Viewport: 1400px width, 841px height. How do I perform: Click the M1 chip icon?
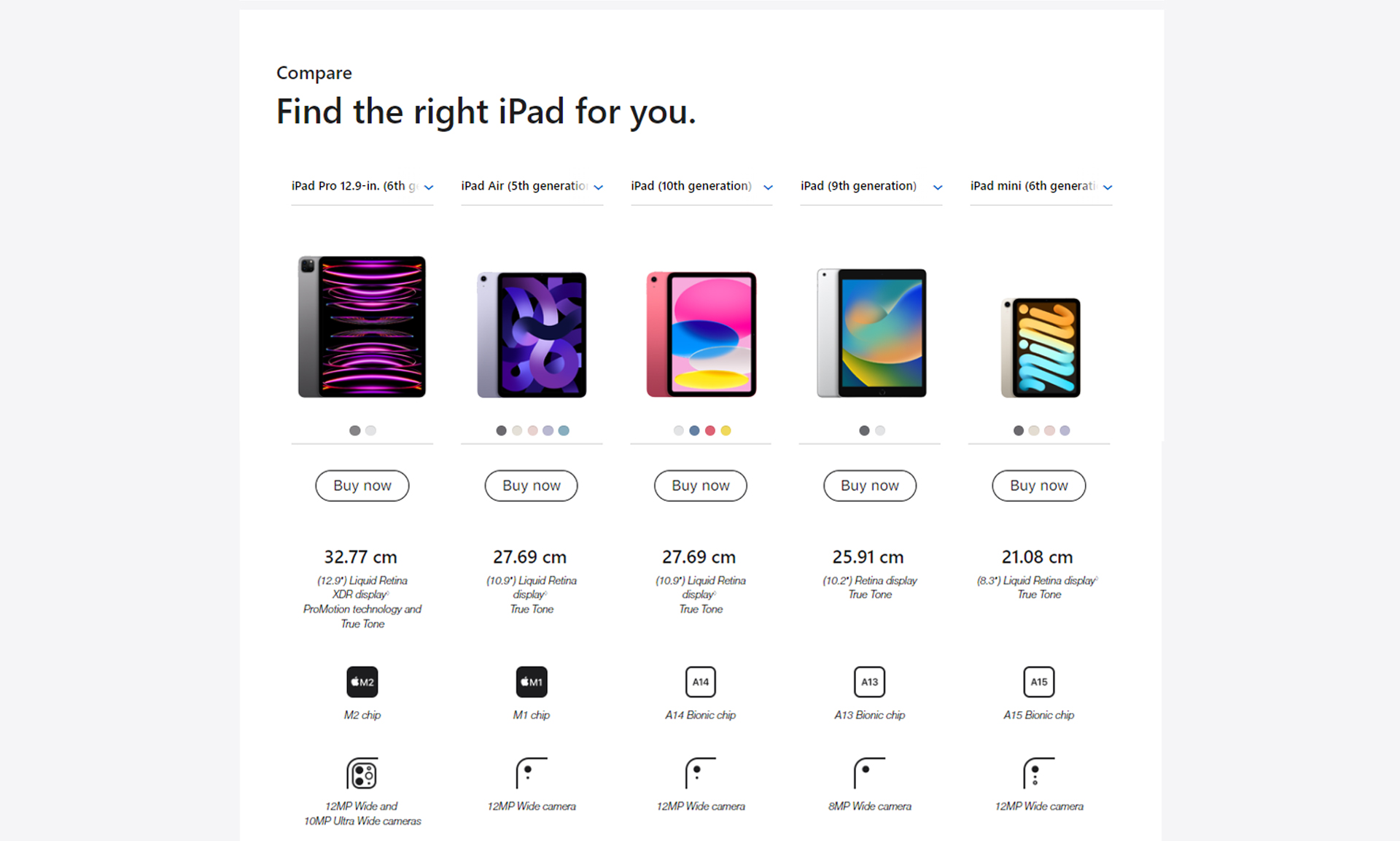tap(532, 682)
